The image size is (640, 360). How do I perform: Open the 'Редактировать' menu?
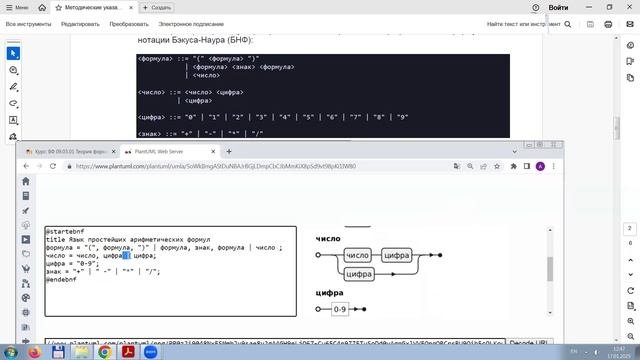click(x=80, y=24)
